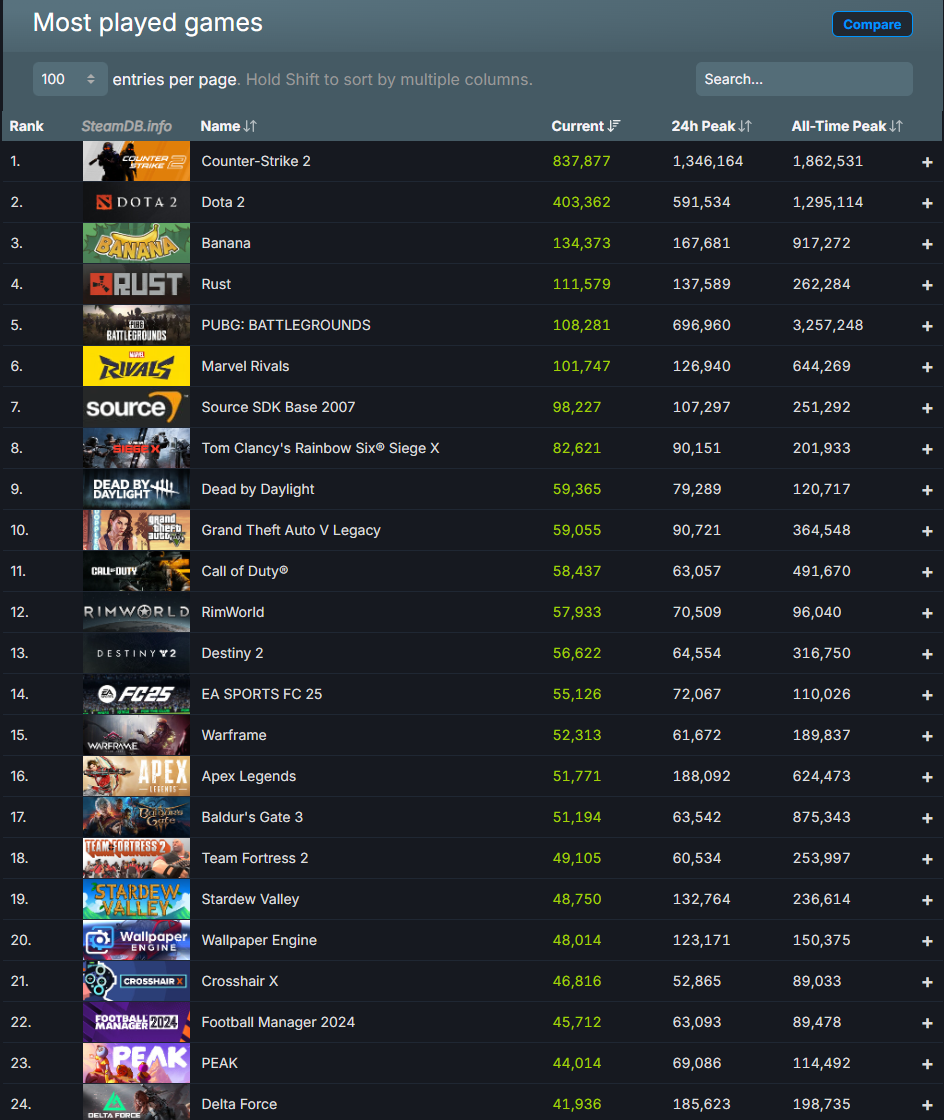Screen dimensions: 944x1120
Task: Add Warframe plus icon
Action: (927, 736)
